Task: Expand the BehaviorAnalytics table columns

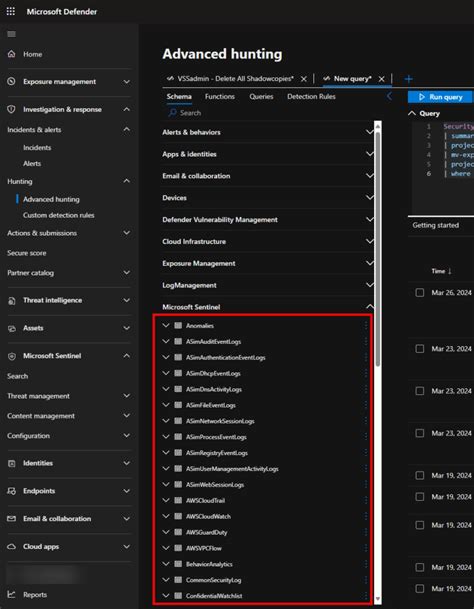Action: [166, 564]
